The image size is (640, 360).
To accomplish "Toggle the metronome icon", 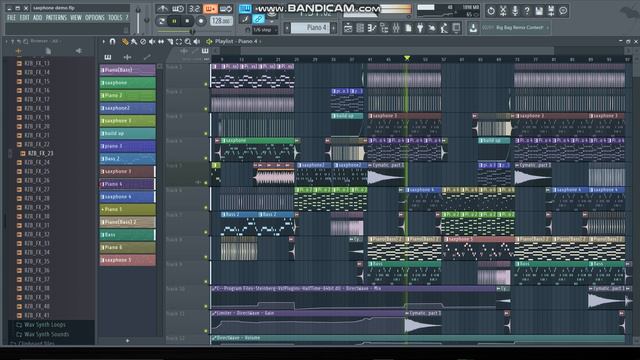I will point(162,9).
